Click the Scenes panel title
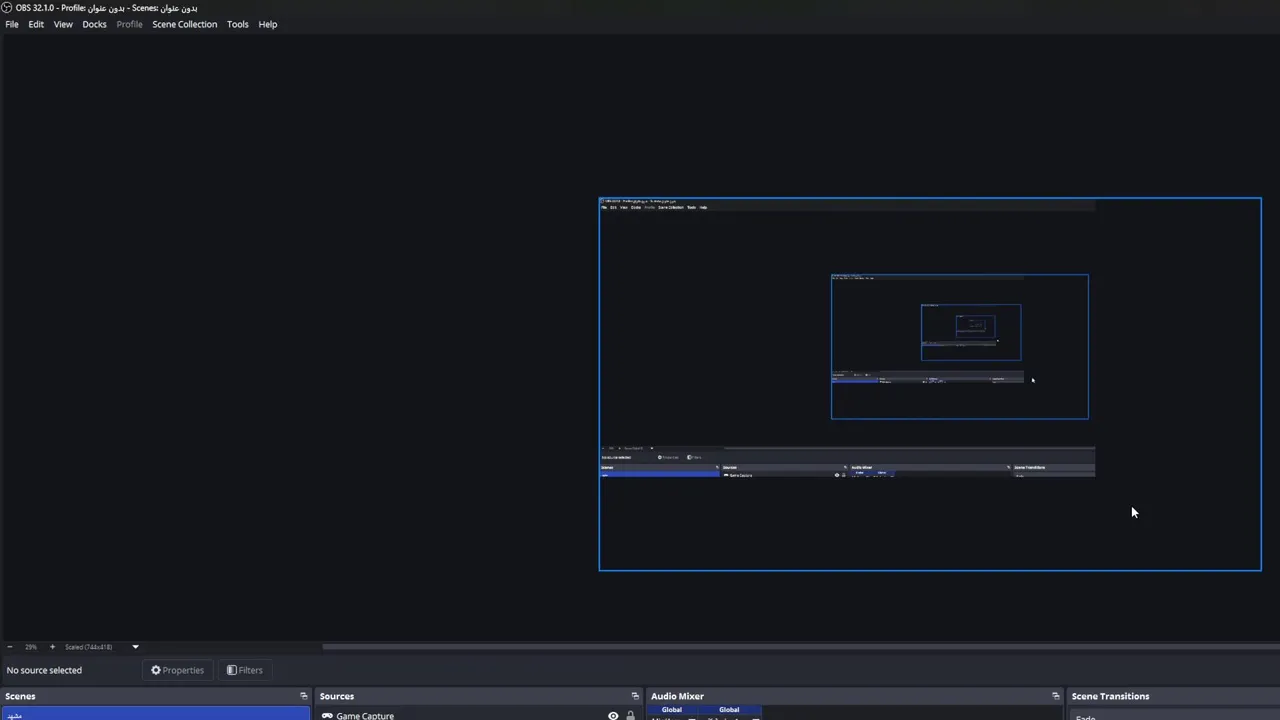 (20, 696)
